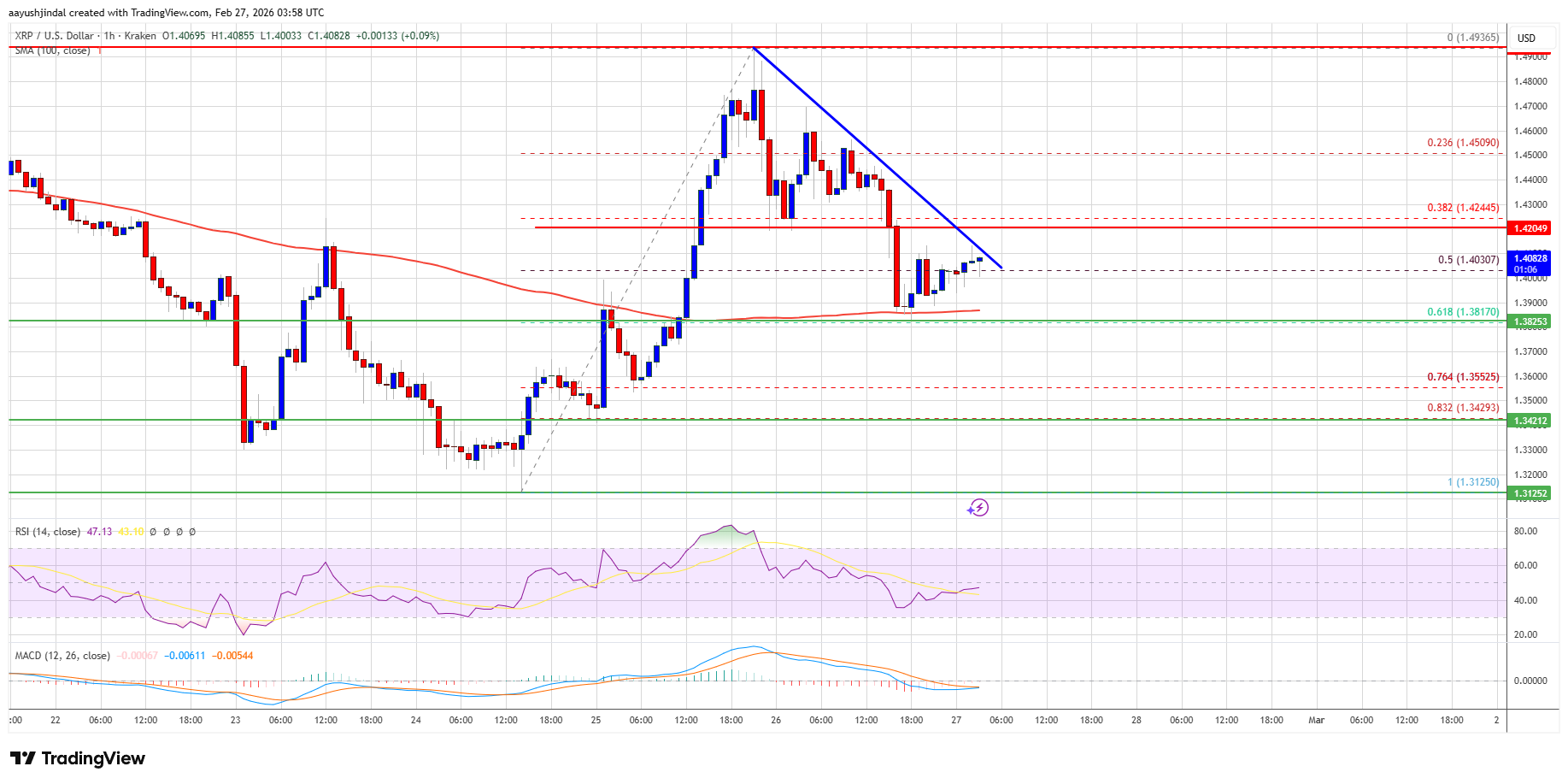Viewport: 1568px width, 784px height.
Task: Click the 'Mar' label on the time axis
Action: coord(1316,721)
